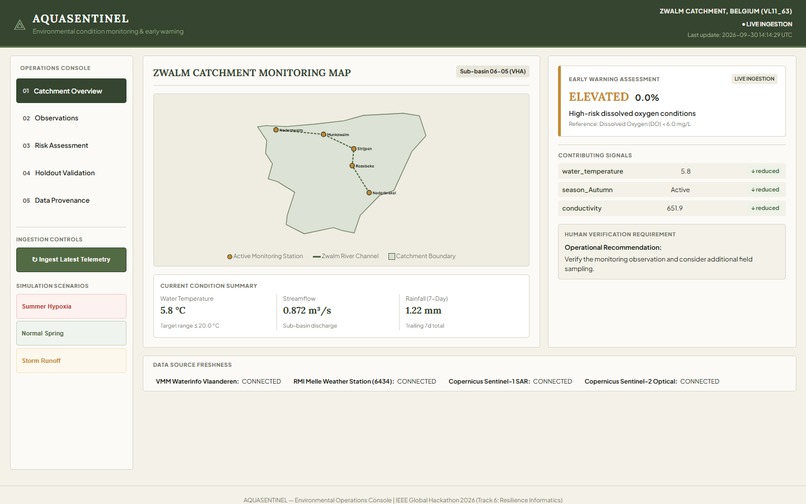This screenshot has height=504, width=806.
Task: Click 'reduced' indicator in conductivity row
Action: (765, 208)
